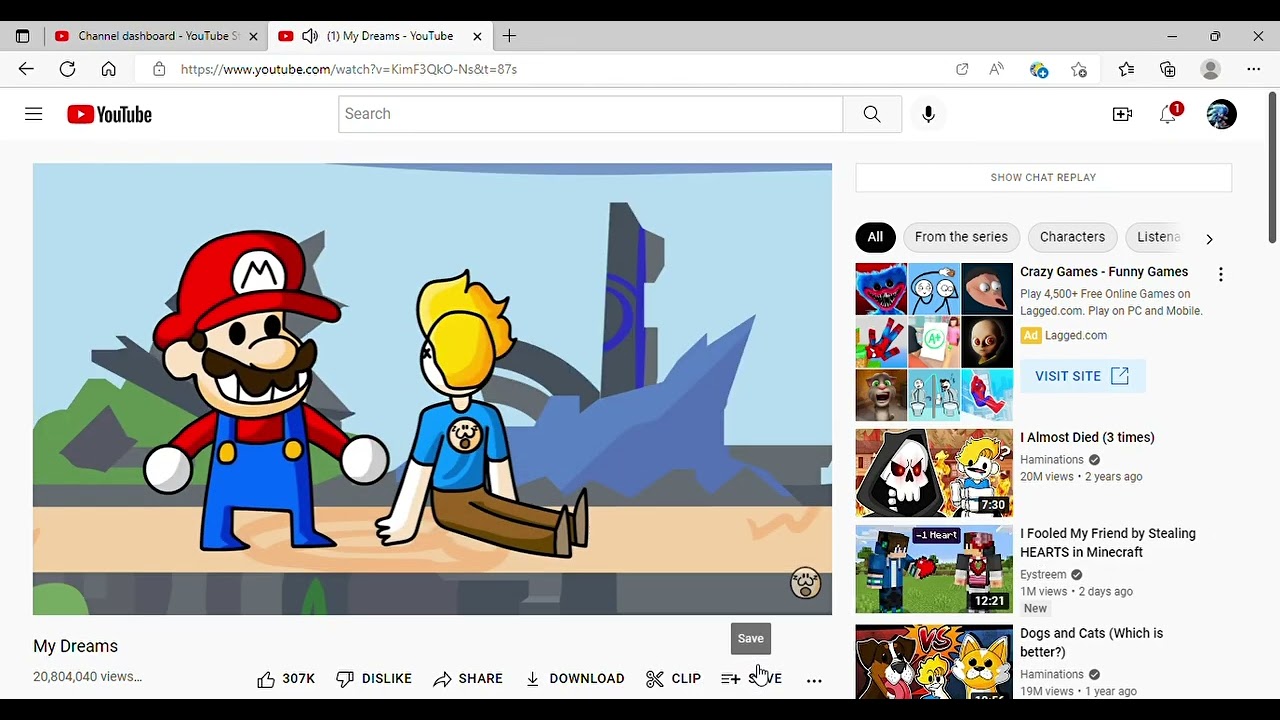Close the My Dreams tab
Viewport: 1280px width, 720px height.
[x=477, y=36]
